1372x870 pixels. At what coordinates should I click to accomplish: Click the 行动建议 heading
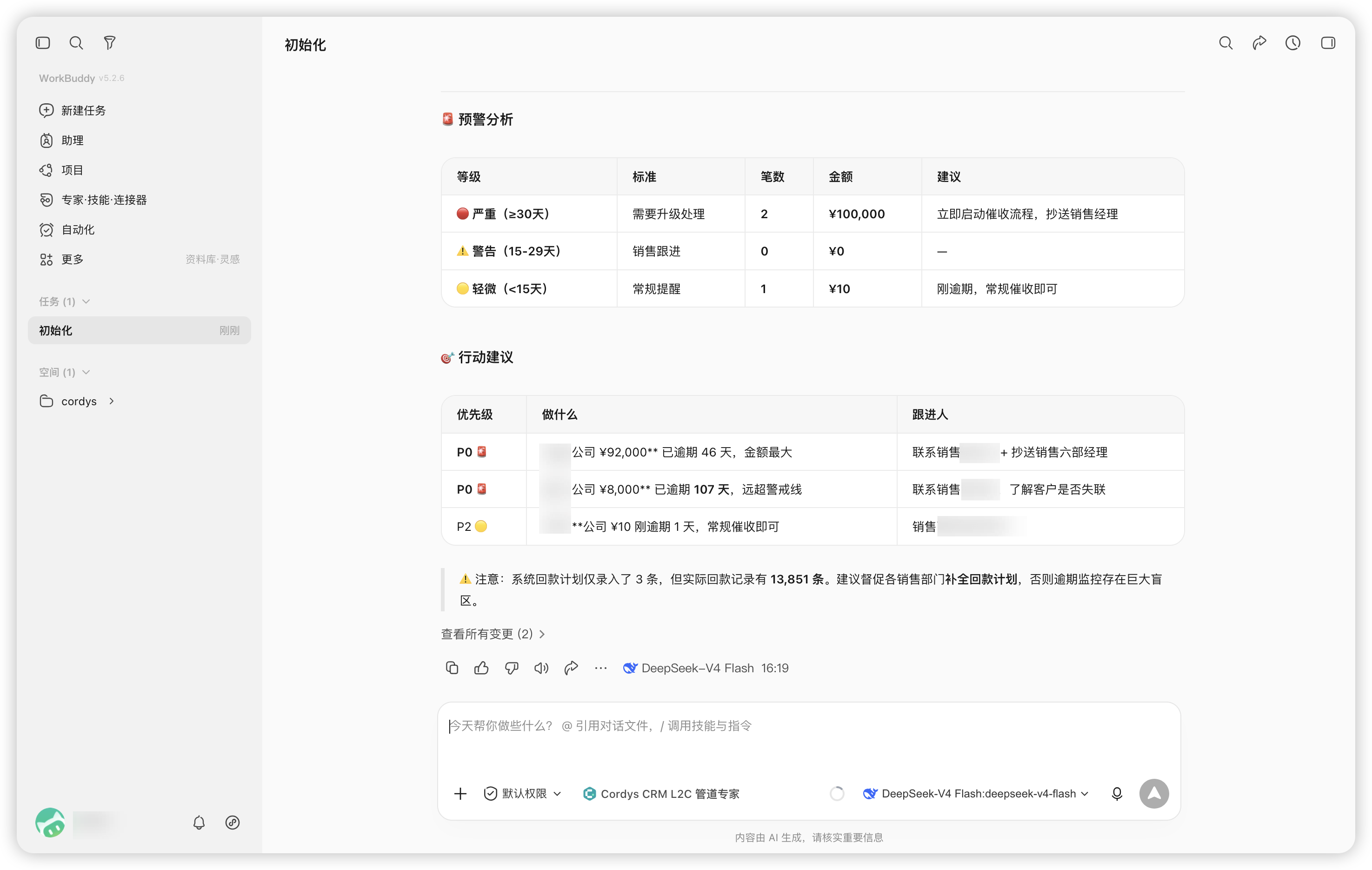(x=486, y=357)
